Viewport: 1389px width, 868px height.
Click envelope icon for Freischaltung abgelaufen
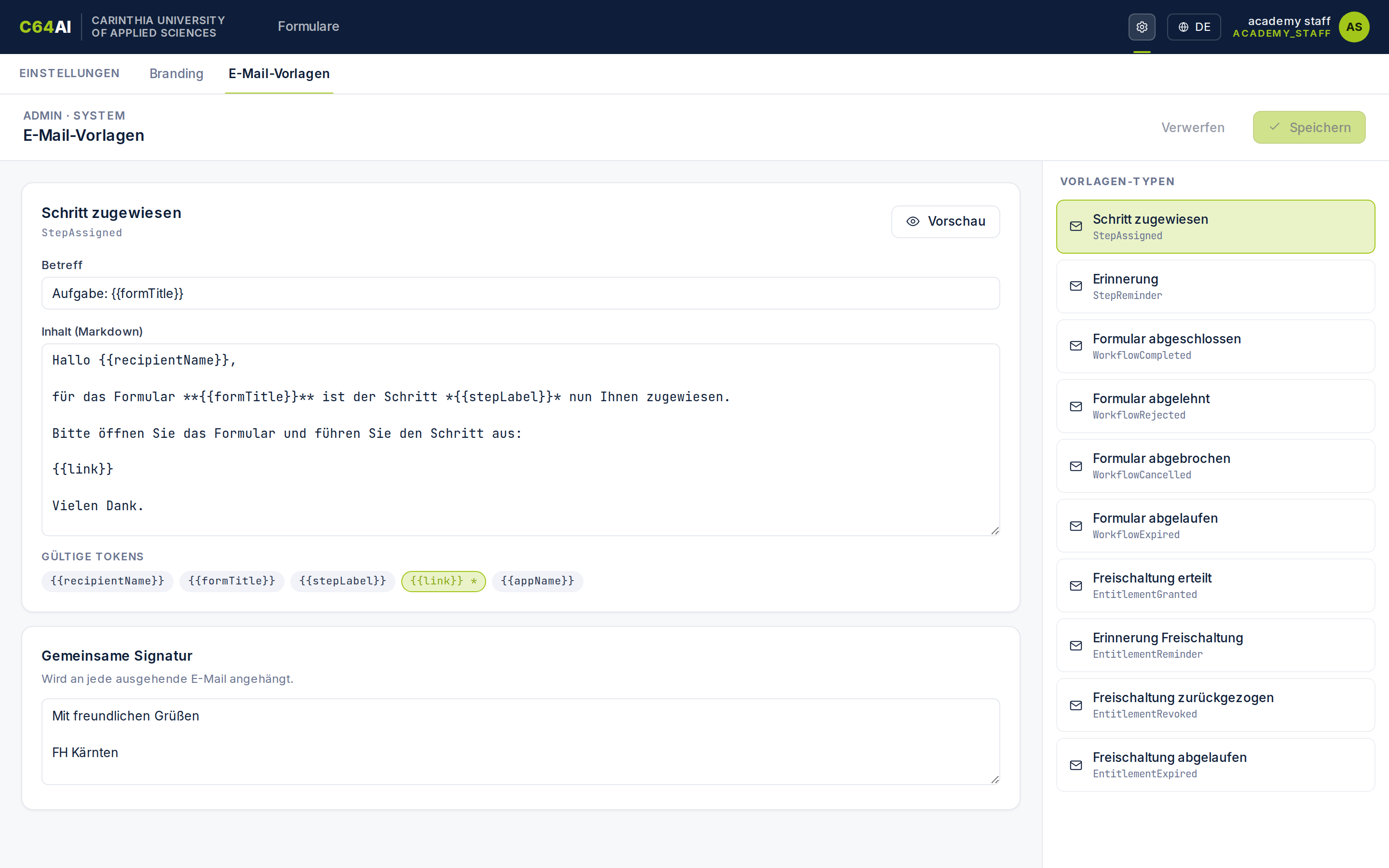[1076, 765]
